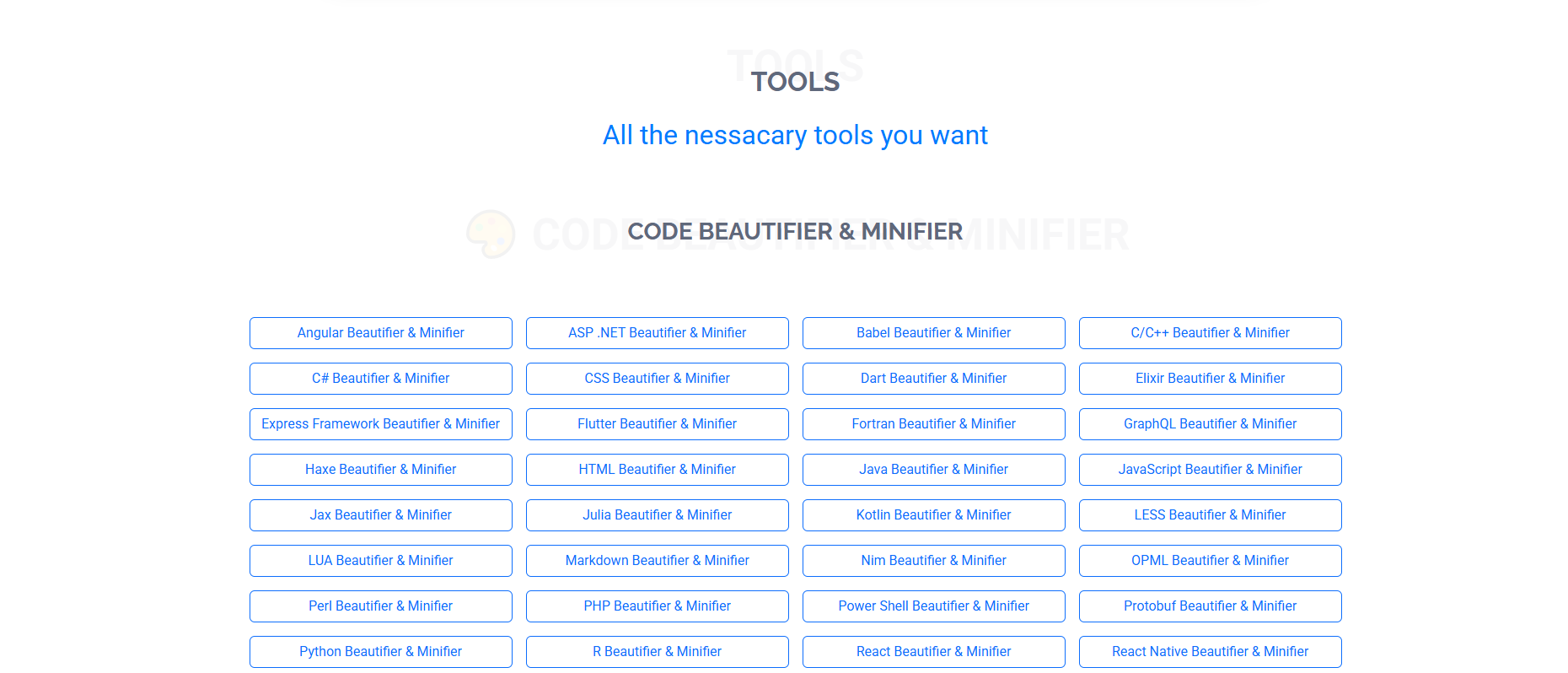Viewport: 1568px width, 673px height.
Task: Open Elixir Beautifier & Minifier
Action: (x=1211, y=379)
